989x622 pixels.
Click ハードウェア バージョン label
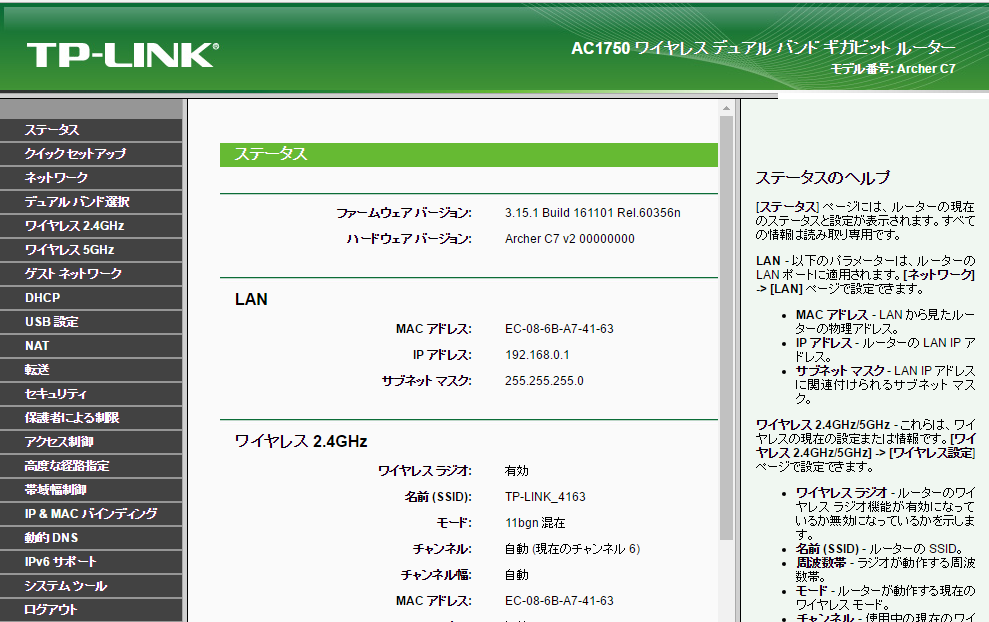coord(409,239)
